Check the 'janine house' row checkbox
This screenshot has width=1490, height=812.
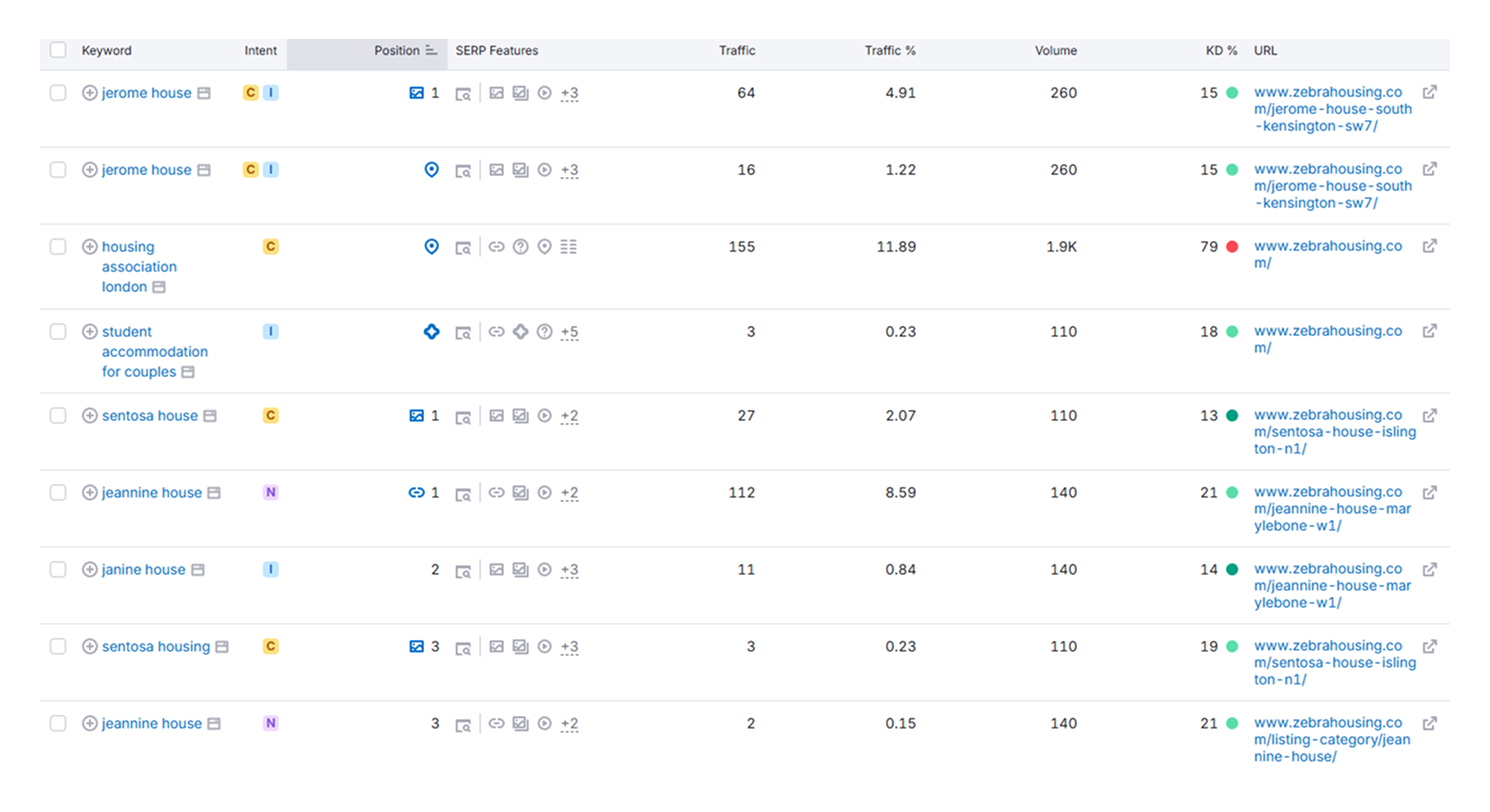[x=58, y=570]
